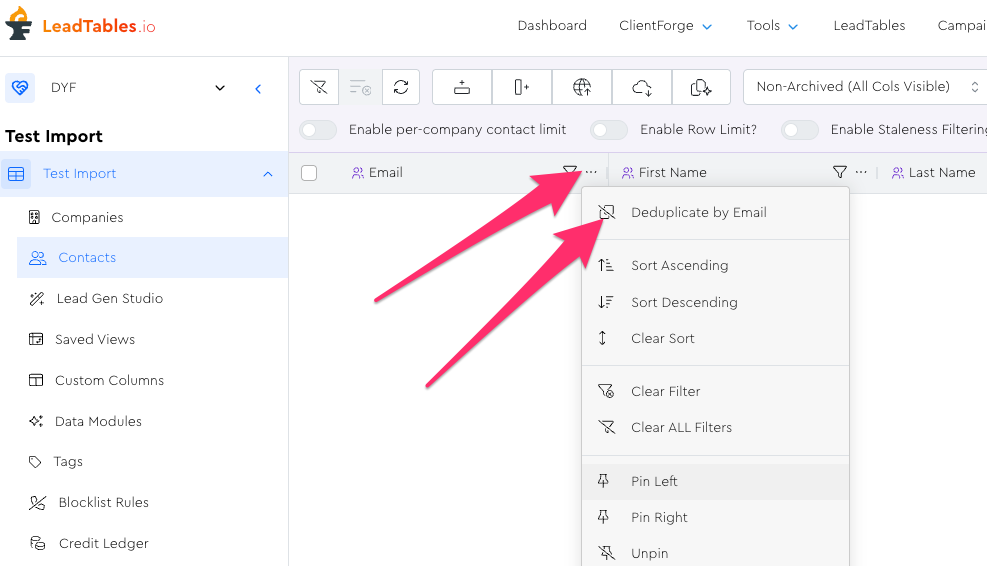The width and height of the screenshot is (987, 566).
Task: Open First Name column filter icon
Action: tap(839, 172)
